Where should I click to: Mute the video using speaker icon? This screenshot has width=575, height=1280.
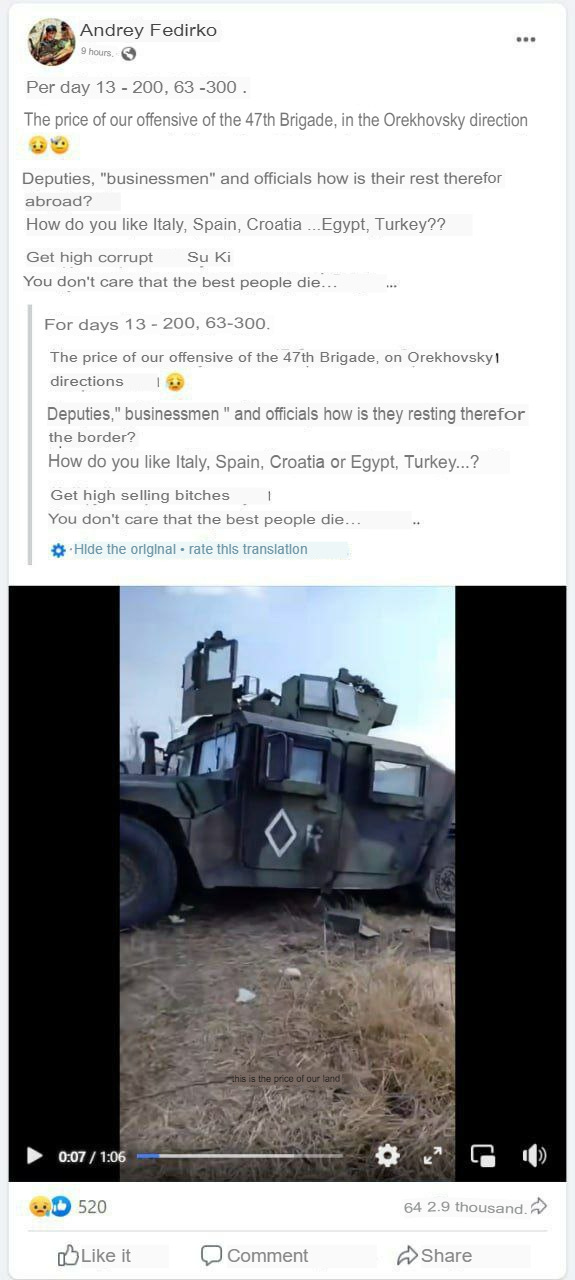tap(534, 1156)
